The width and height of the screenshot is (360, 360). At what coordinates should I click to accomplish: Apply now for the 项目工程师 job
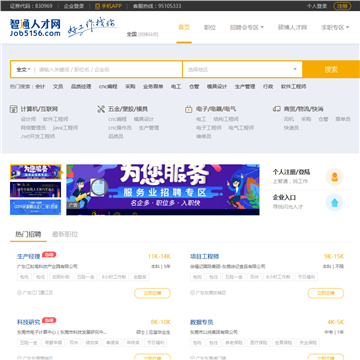326,293
